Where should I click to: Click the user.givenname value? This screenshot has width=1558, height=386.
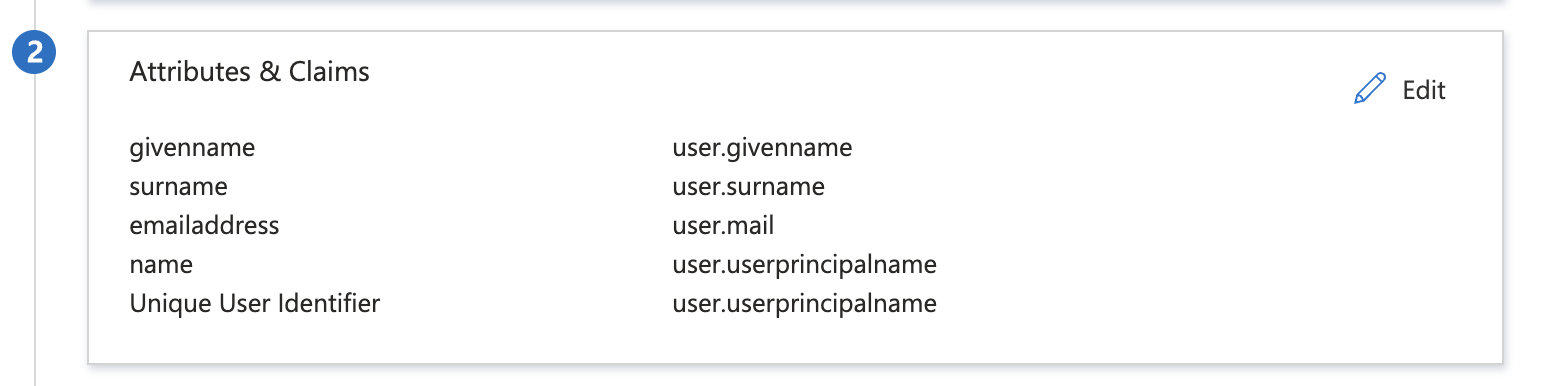click(763, 148)
